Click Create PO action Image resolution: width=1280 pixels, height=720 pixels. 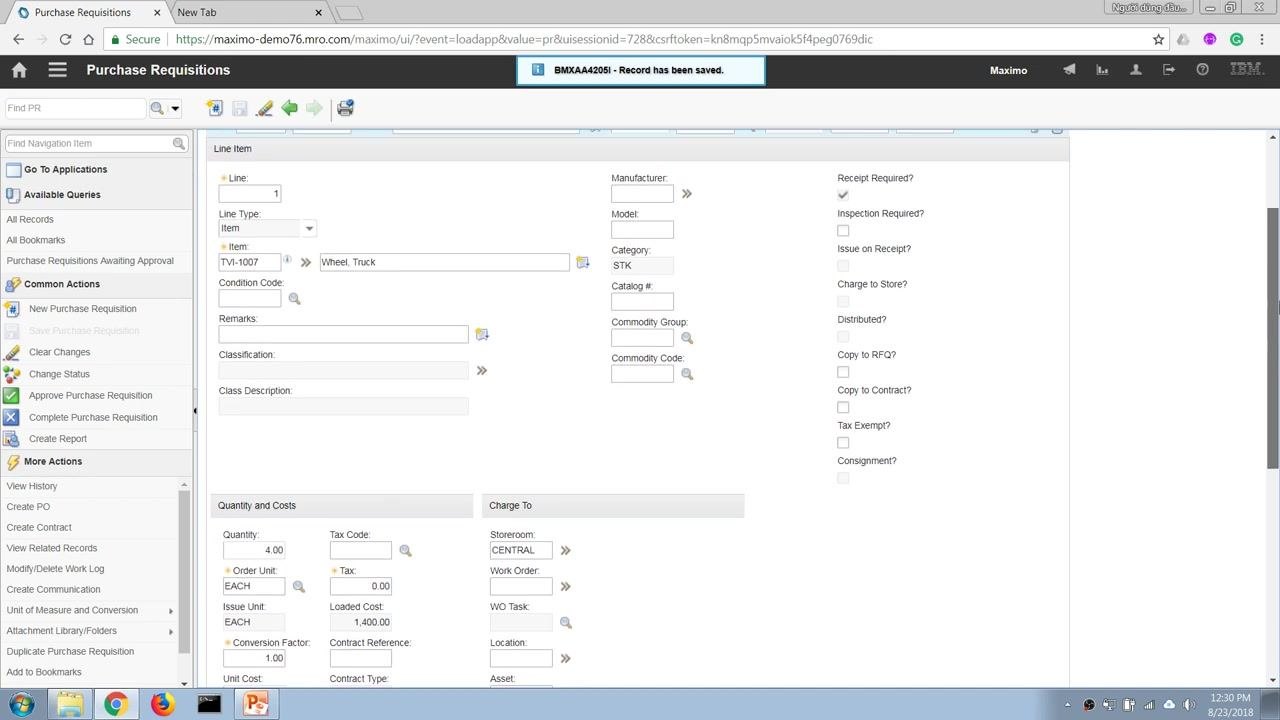[28, 507]
